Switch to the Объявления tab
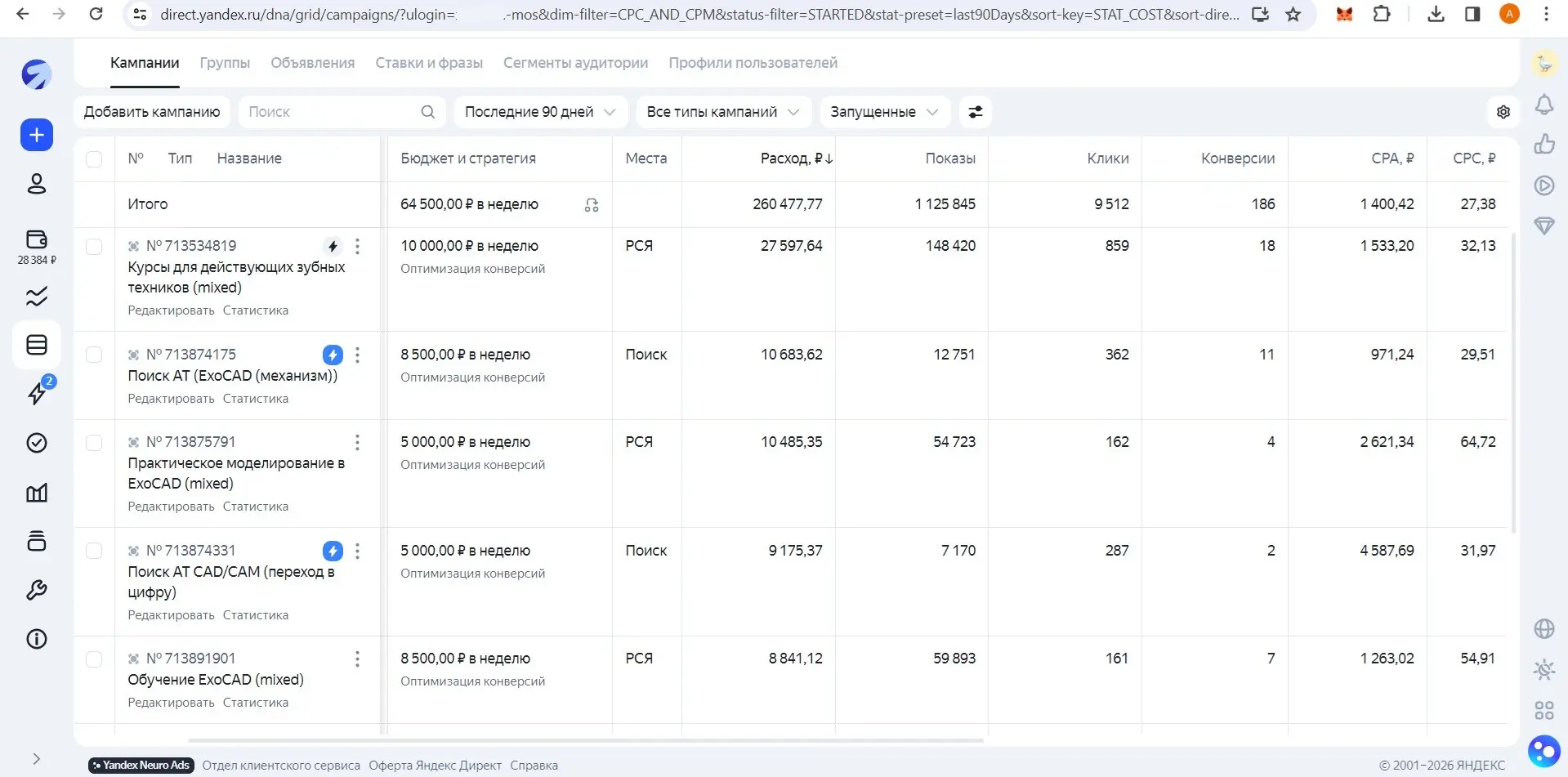Image resolution: width=1568 pixels, height=777 pixels. pyautogui.click(x=313, y=63)
